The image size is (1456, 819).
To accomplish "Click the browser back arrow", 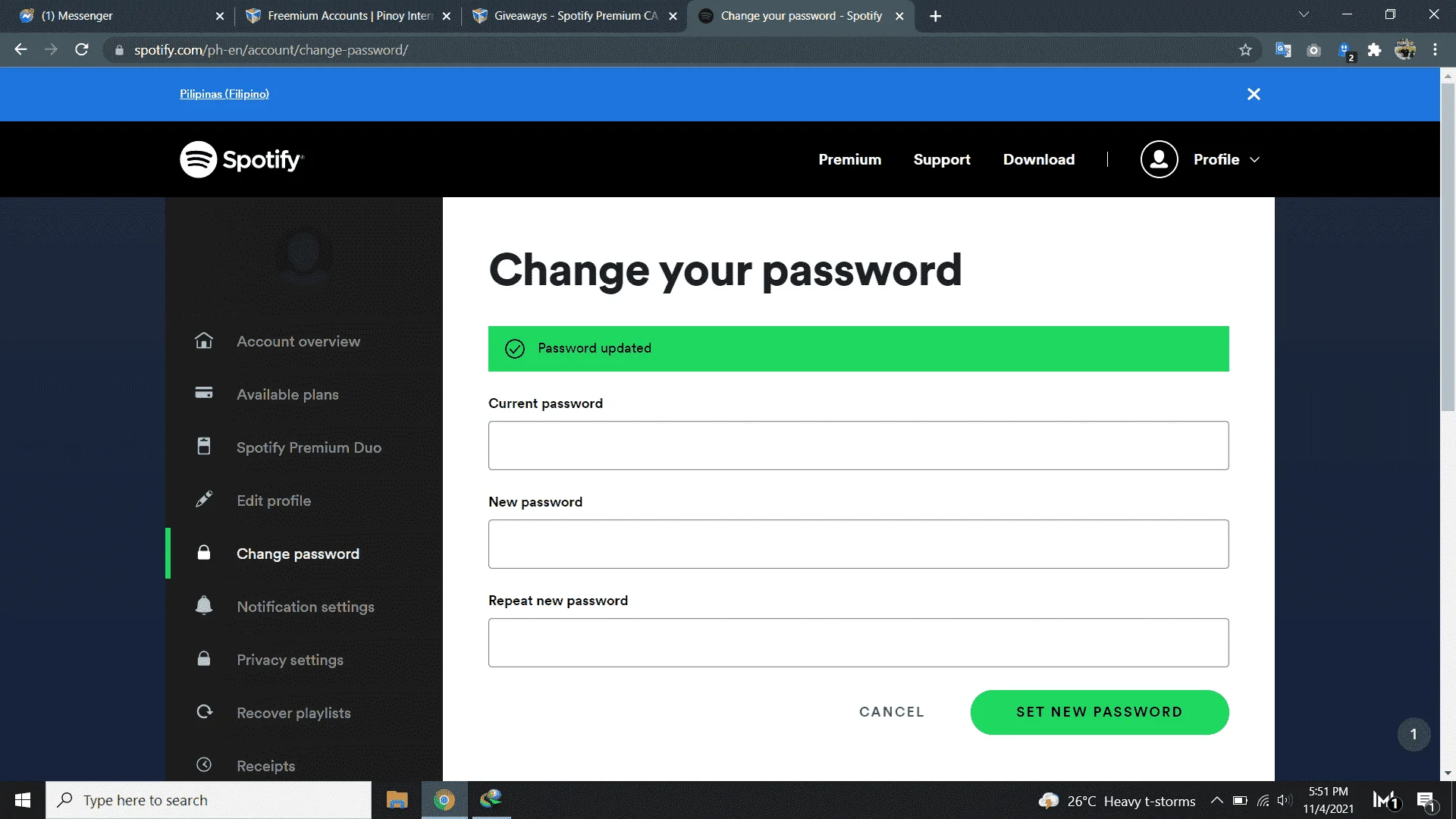I will [x=20, y=49].
